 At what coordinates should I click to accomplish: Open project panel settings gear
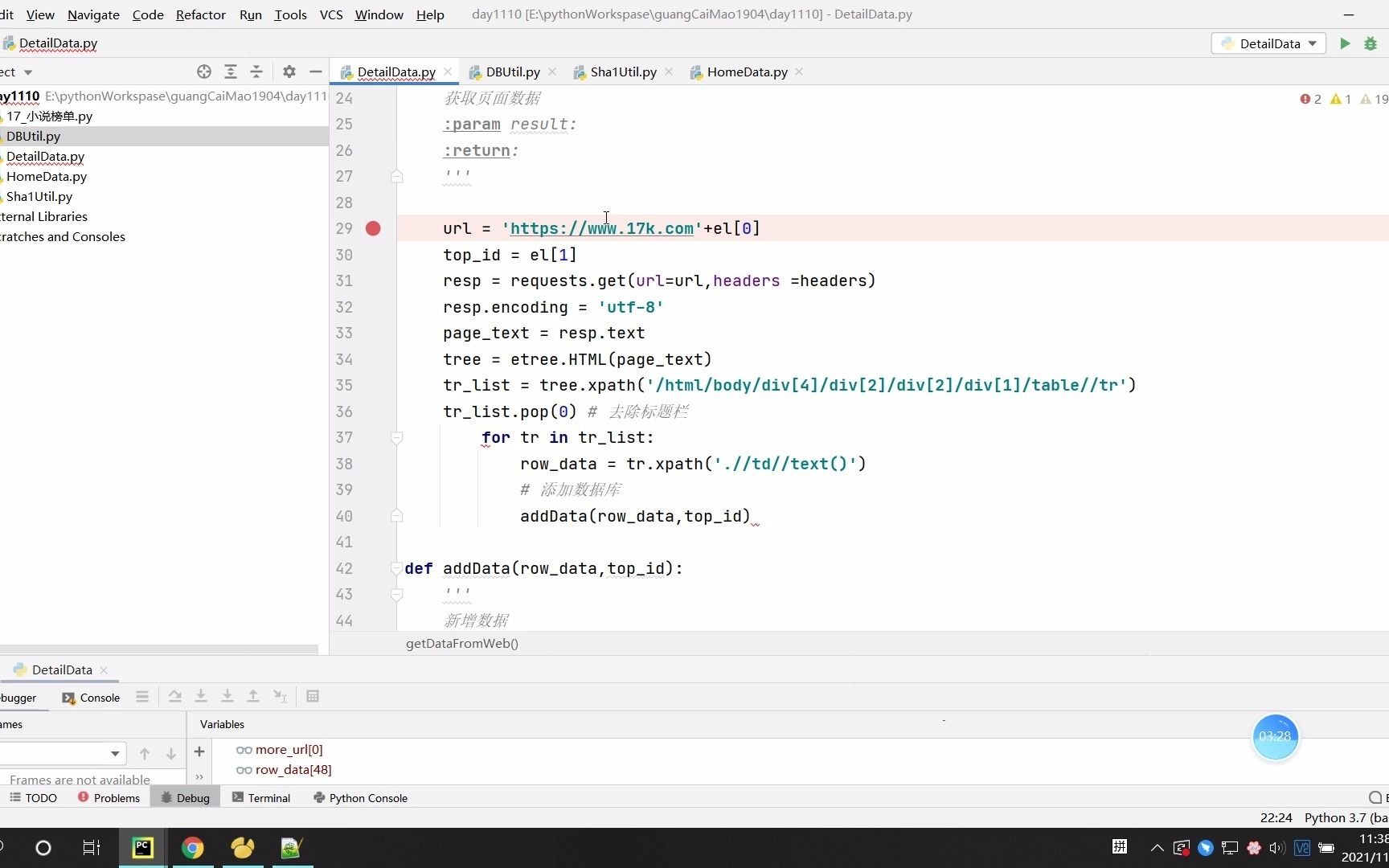tap(289, 72)
